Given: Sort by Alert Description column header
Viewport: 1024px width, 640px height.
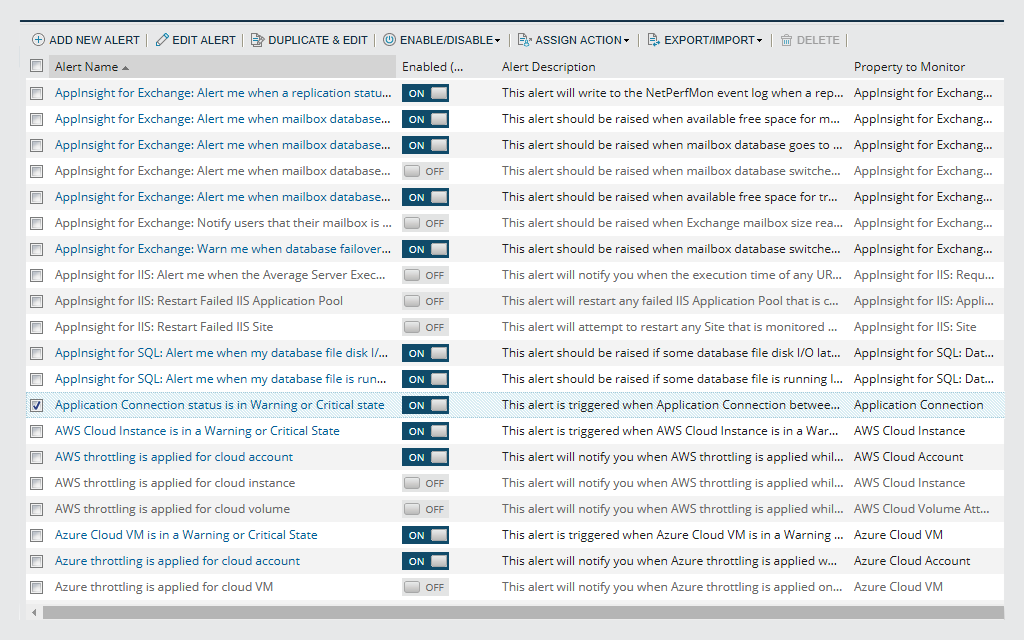Looking at the screenshot, I should click(x=548, y=67).
